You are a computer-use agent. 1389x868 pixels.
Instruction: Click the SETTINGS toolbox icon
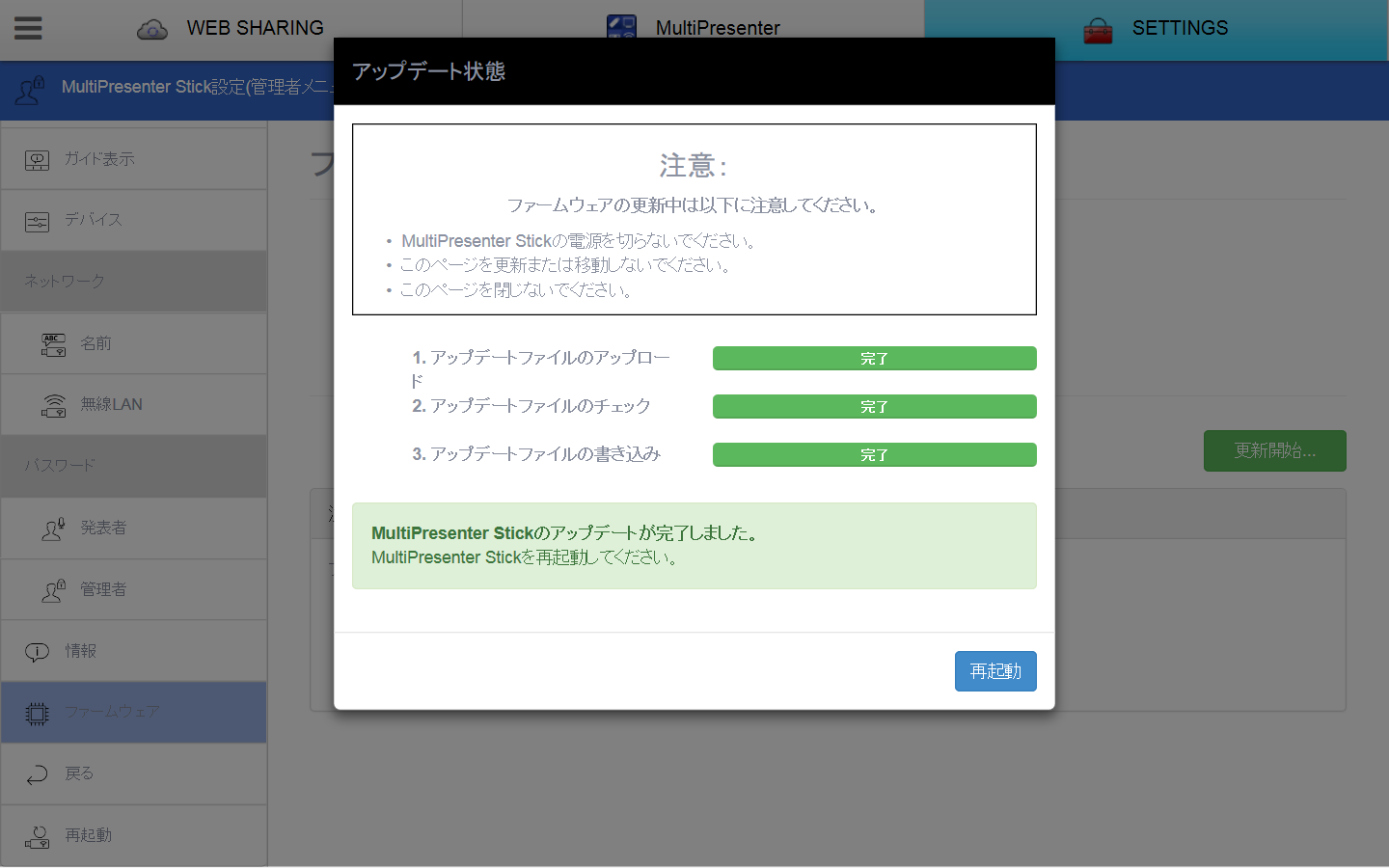pyautogui.click(x=1097, y=29)
